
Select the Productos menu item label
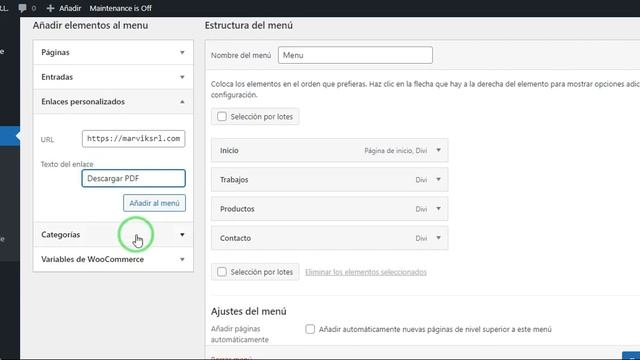pyautogui.click(x=237, y=209)
